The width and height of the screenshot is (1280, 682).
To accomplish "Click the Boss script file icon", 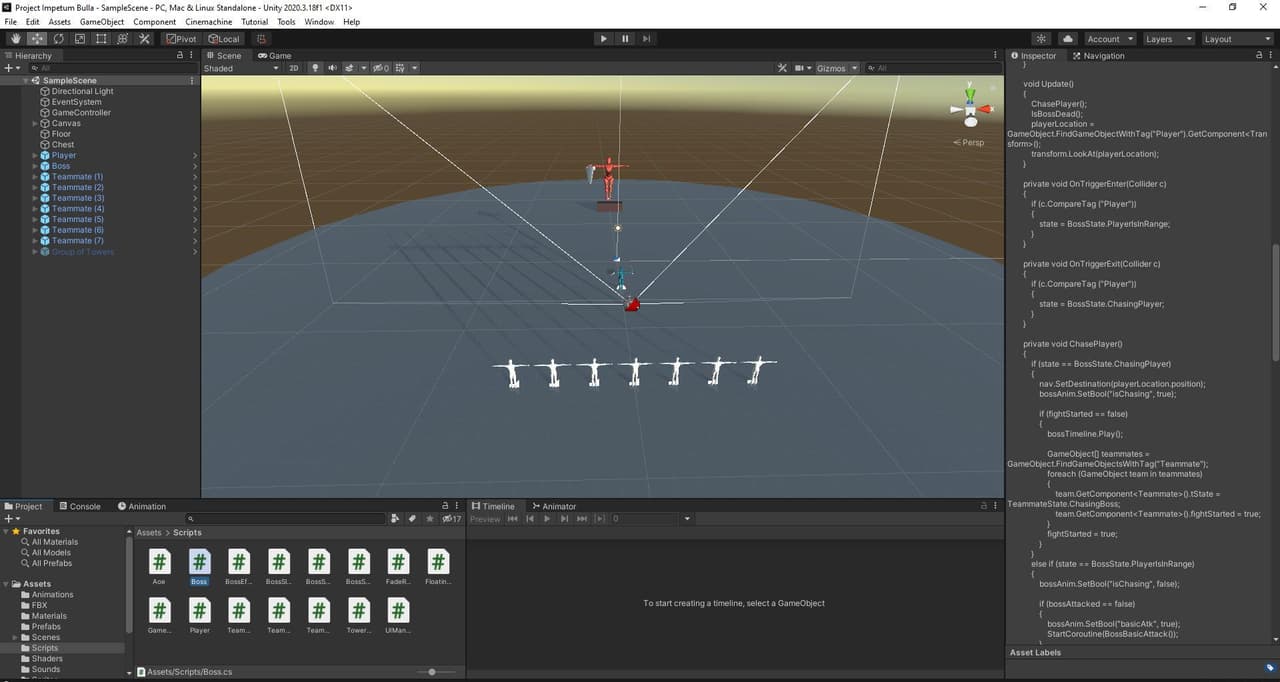I will pyautogui.click(x=199, y=562).
